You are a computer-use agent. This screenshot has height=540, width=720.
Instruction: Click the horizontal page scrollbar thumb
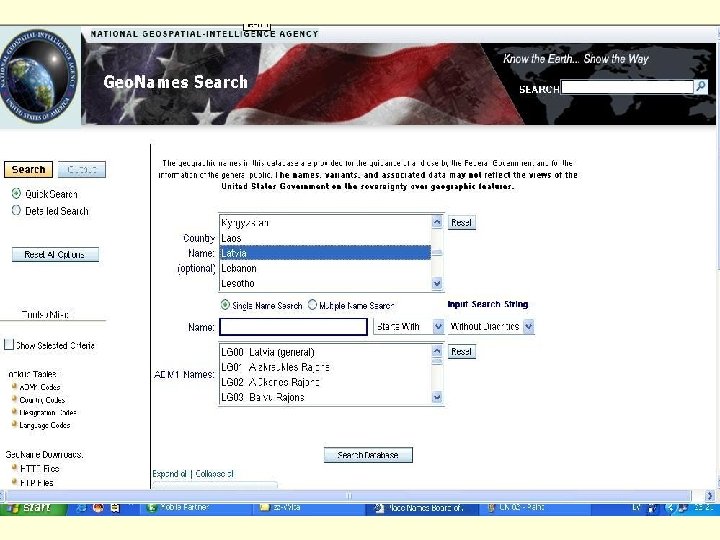348,496
